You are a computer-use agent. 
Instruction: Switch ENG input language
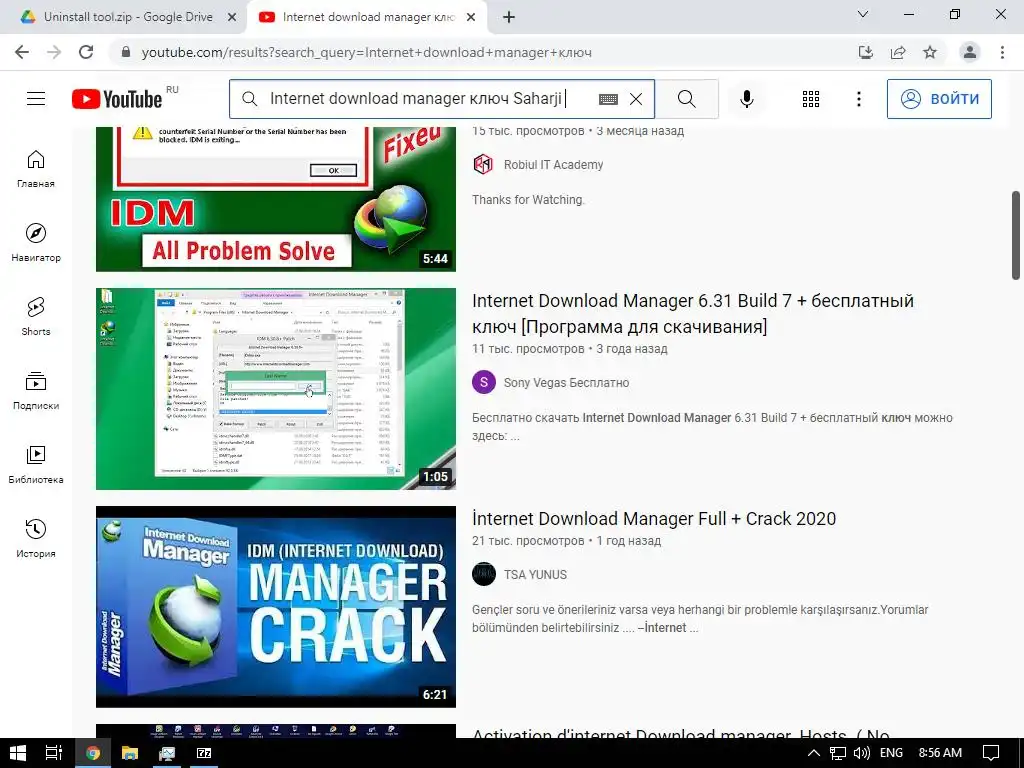pos(891,753)
